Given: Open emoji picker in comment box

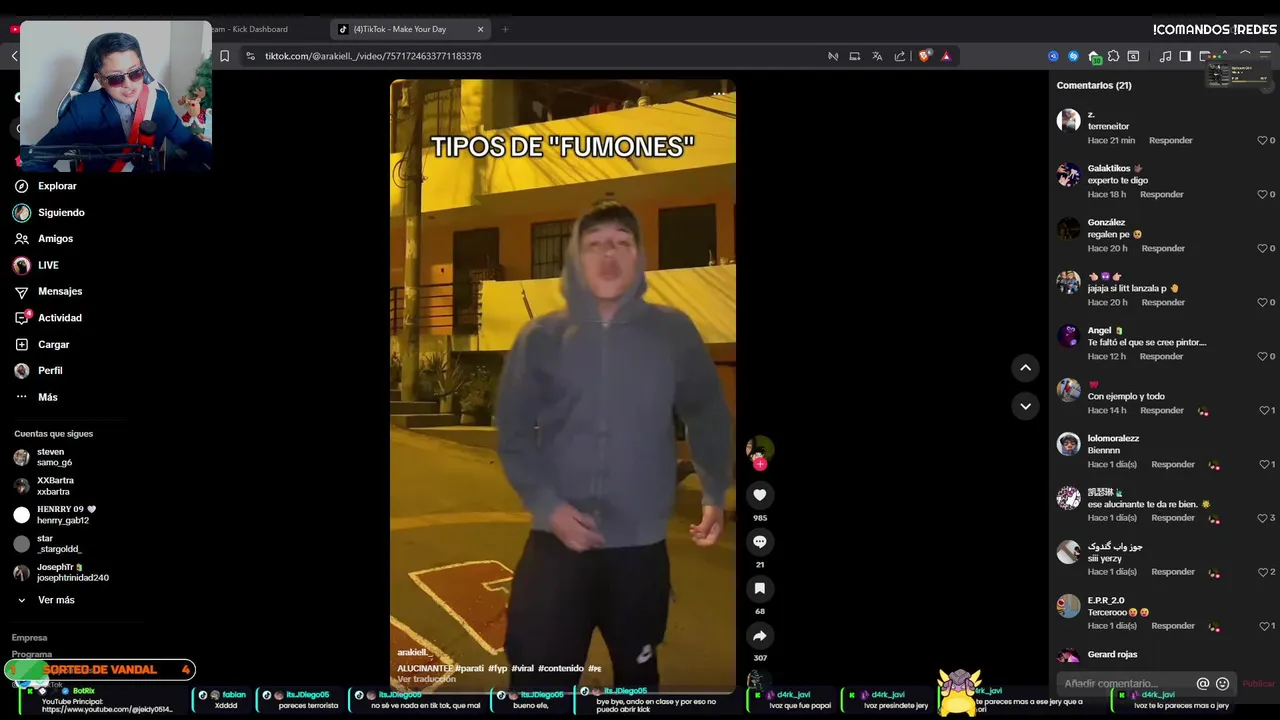Looking at the screenshot, I should point(1222,684).
